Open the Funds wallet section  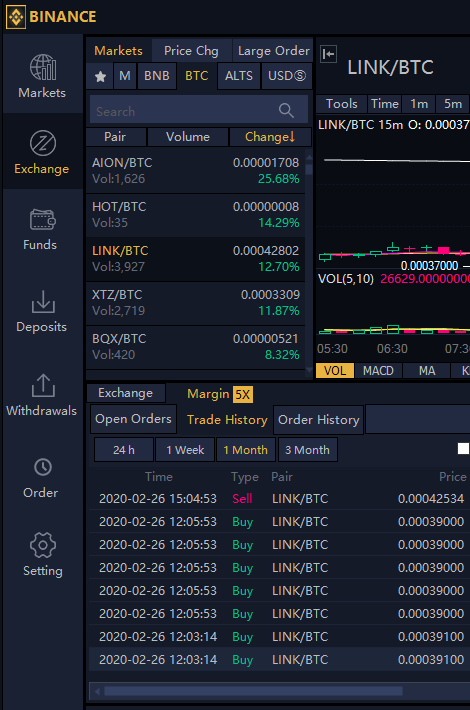click(42, 229)
